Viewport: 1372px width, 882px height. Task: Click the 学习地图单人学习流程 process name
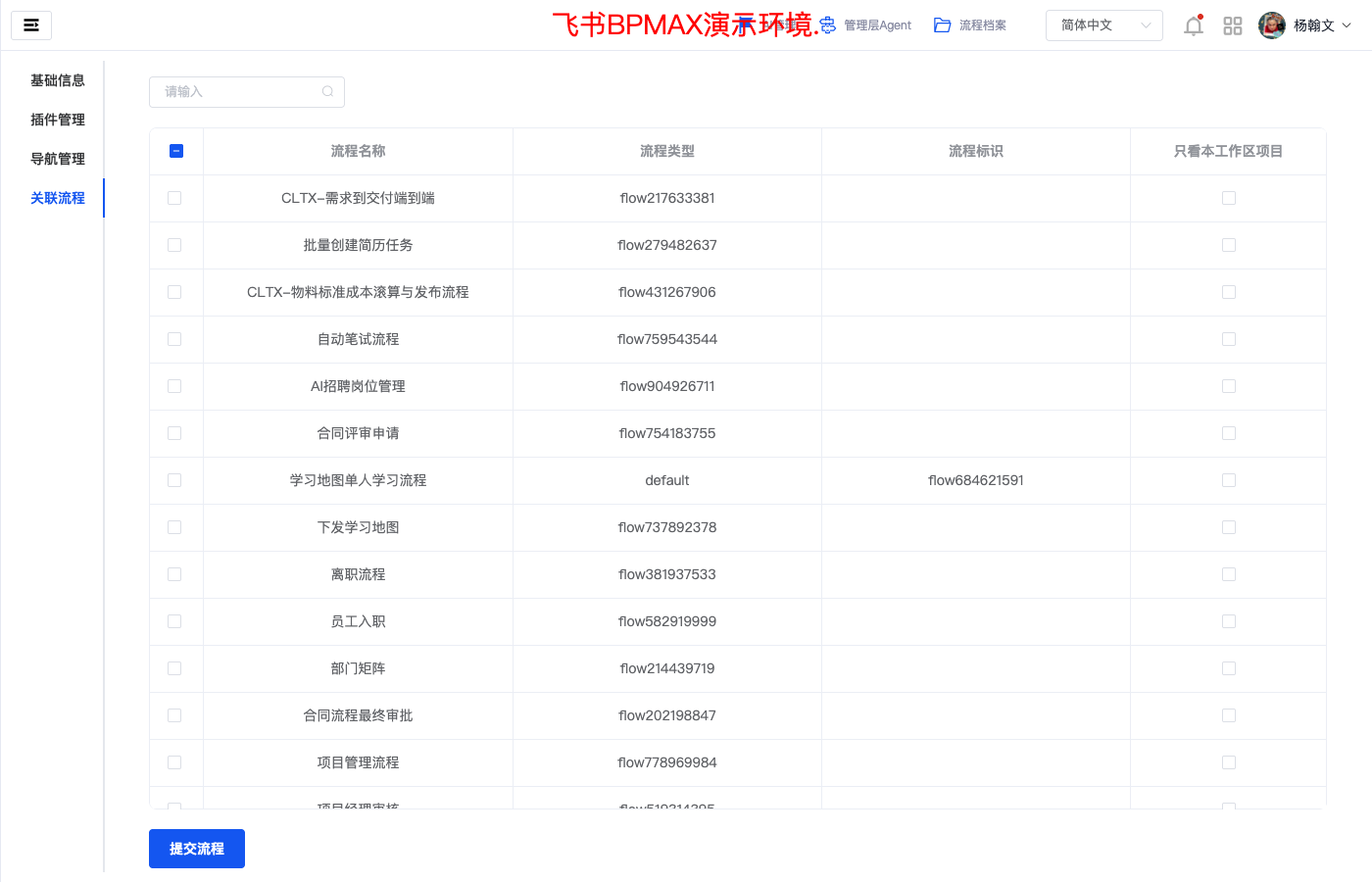click(359, 480)
